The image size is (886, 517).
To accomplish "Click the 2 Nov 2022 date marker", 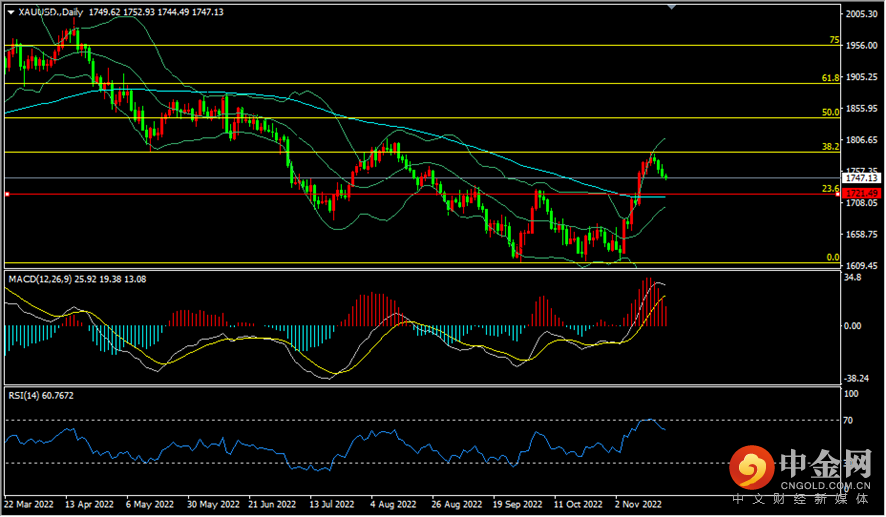I will pyautogui.click(x=636, y=505).
